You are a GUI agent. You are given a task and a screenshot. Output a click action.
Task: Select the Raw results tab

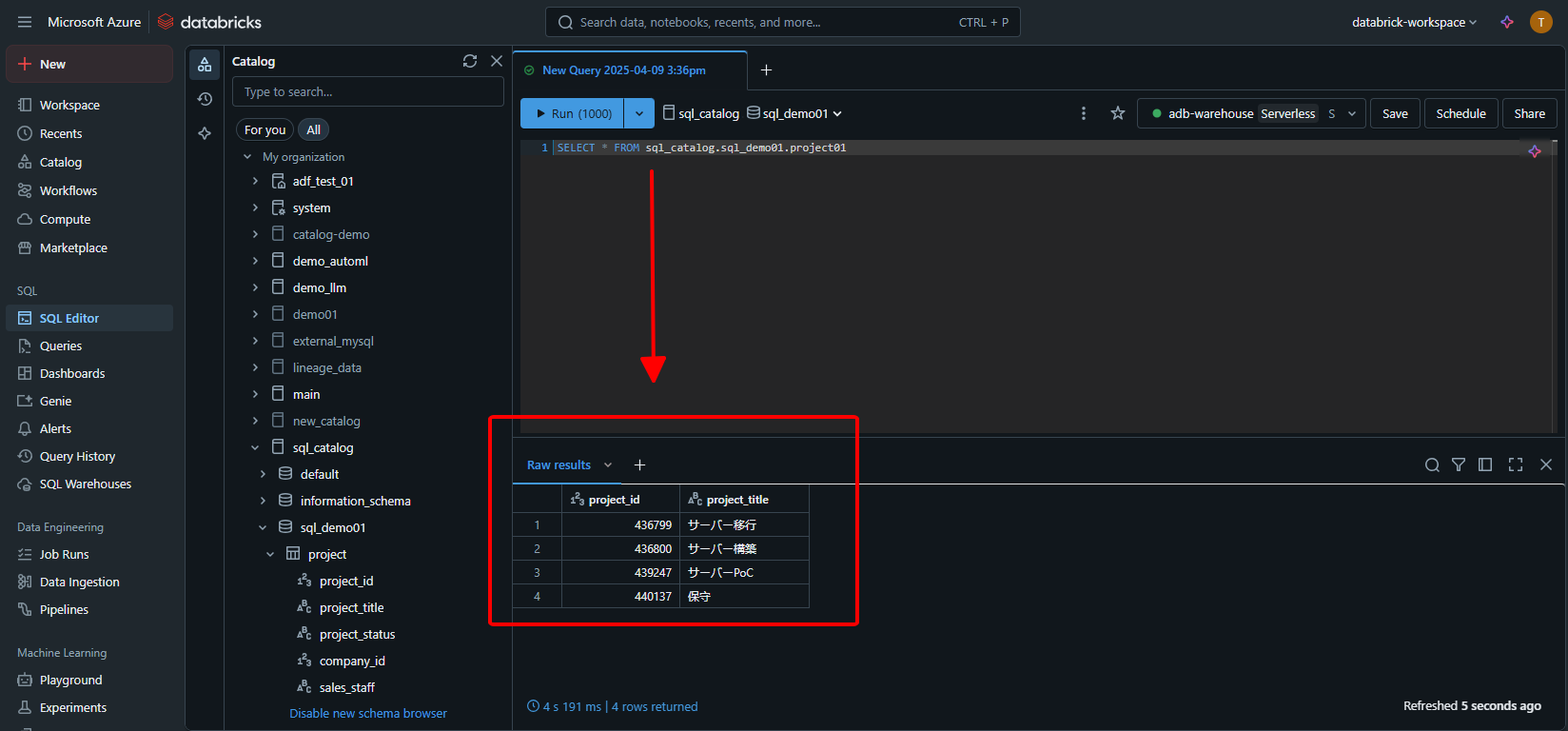pos(559,464)
